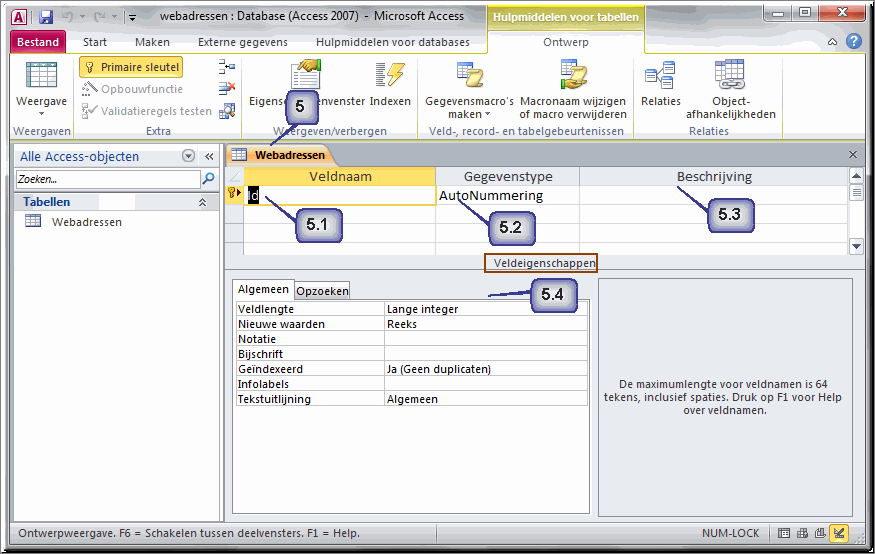Switch to PivotTable view from status bar
Image resolution: width=875 pixels, height=554 pixels.
pos(802,533)
